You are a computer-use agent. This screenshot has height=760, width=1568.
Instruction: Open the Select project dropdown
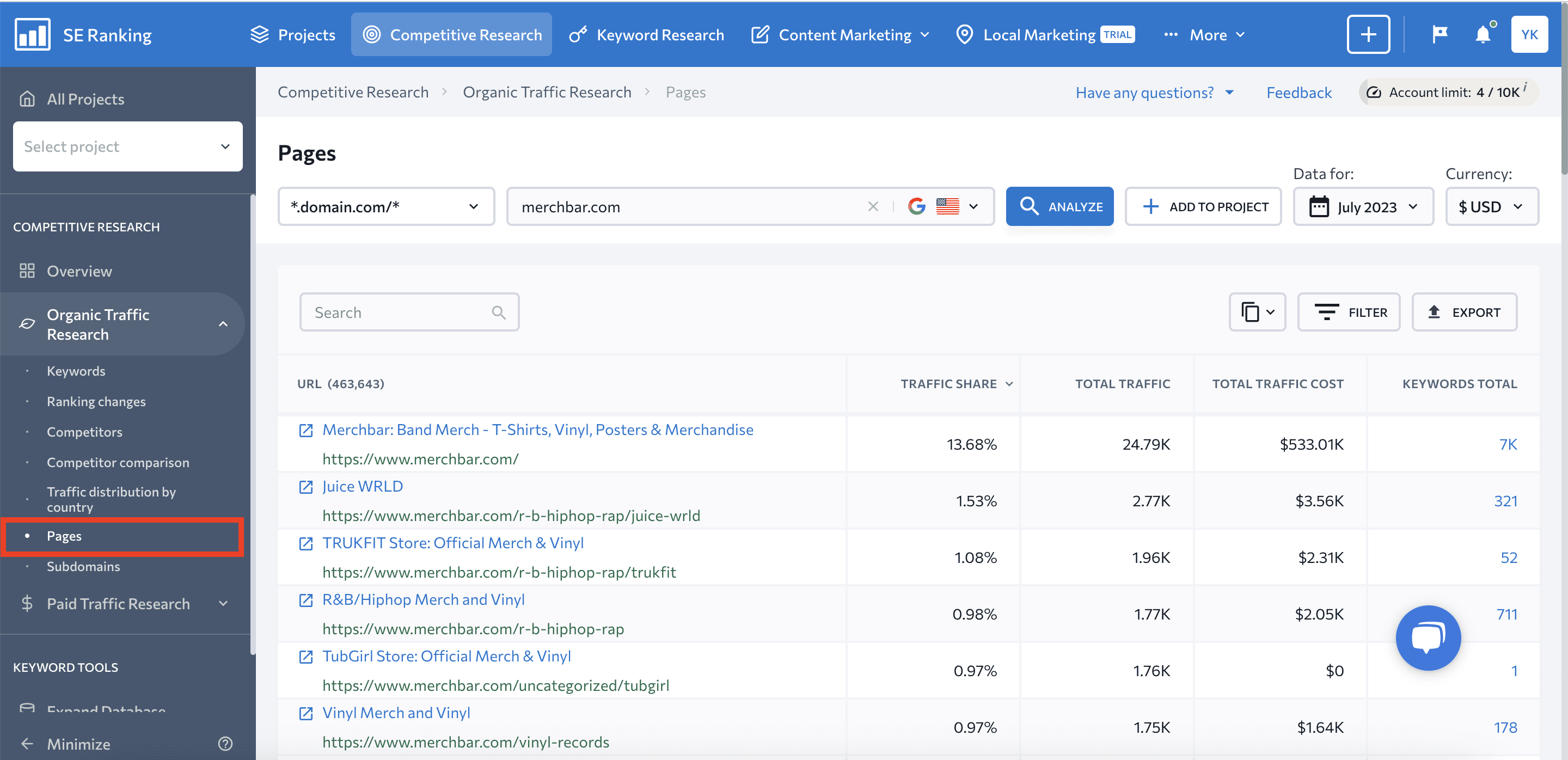pyautogui.click(x=128, y=146)
